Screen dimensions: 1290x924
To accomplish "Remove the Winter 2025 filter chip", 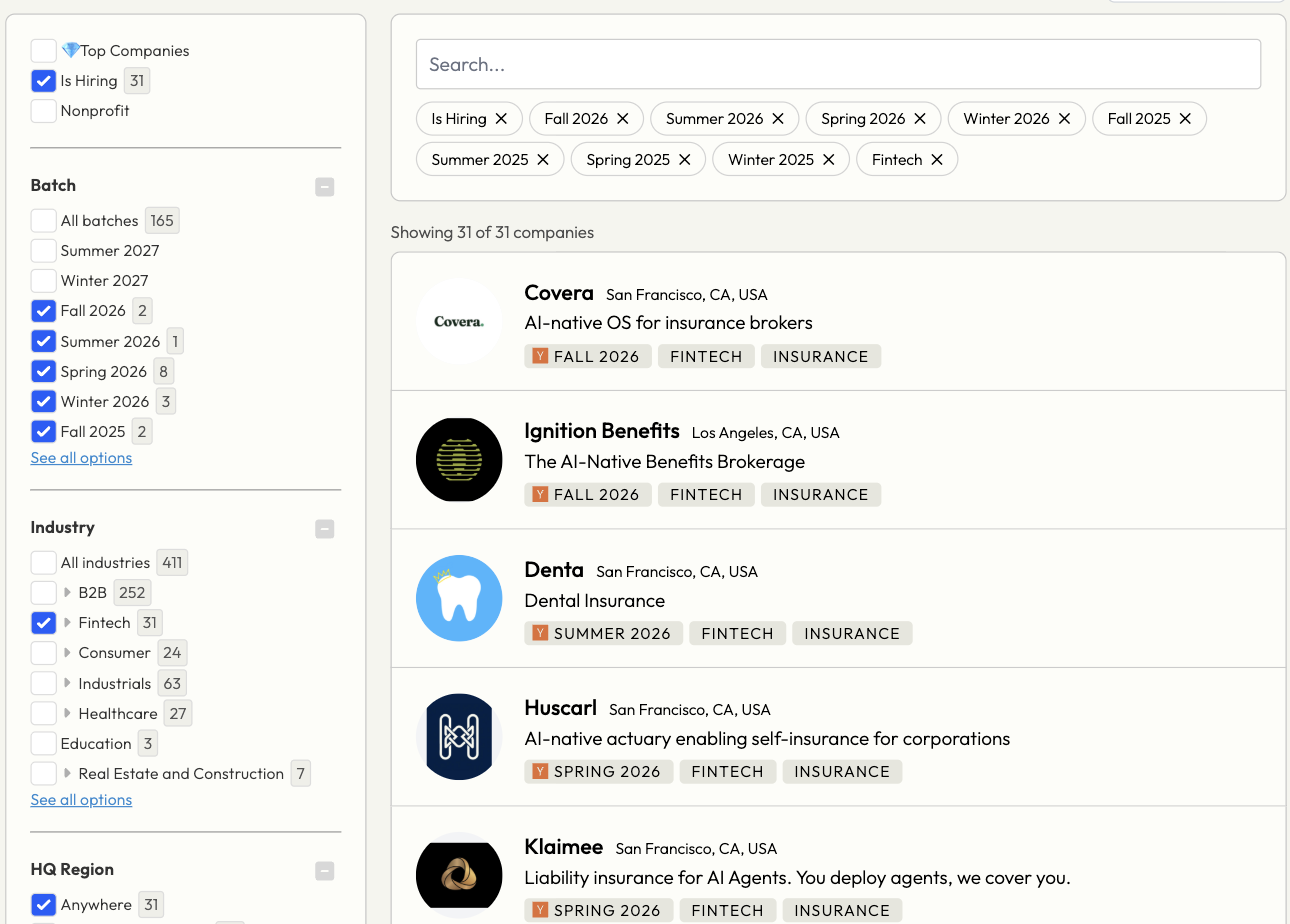I will [x=829, y=159].
